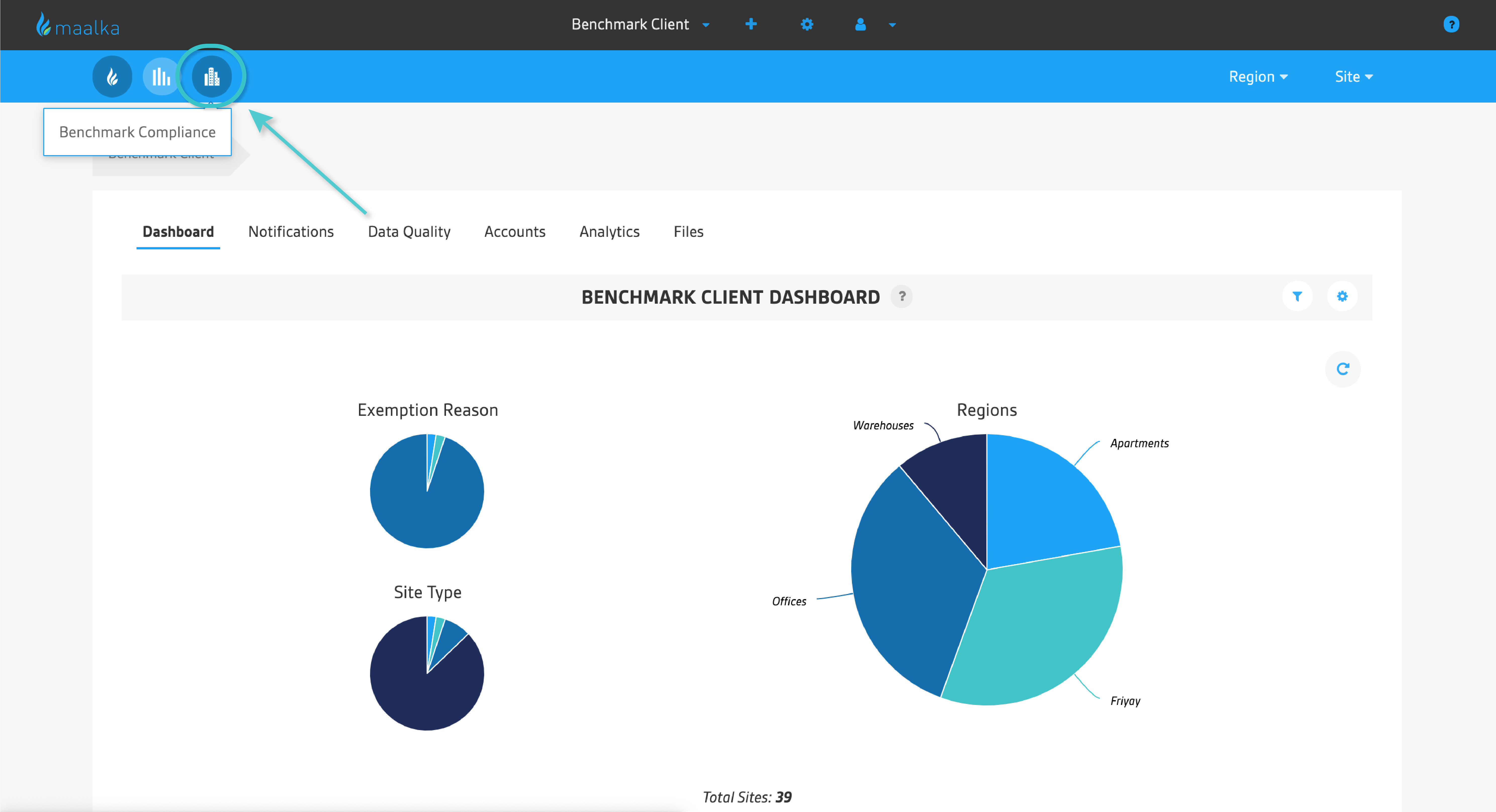Open the dashboard settings gear icon
This screenshot has width=1496, height=812.
[1342, 297]
